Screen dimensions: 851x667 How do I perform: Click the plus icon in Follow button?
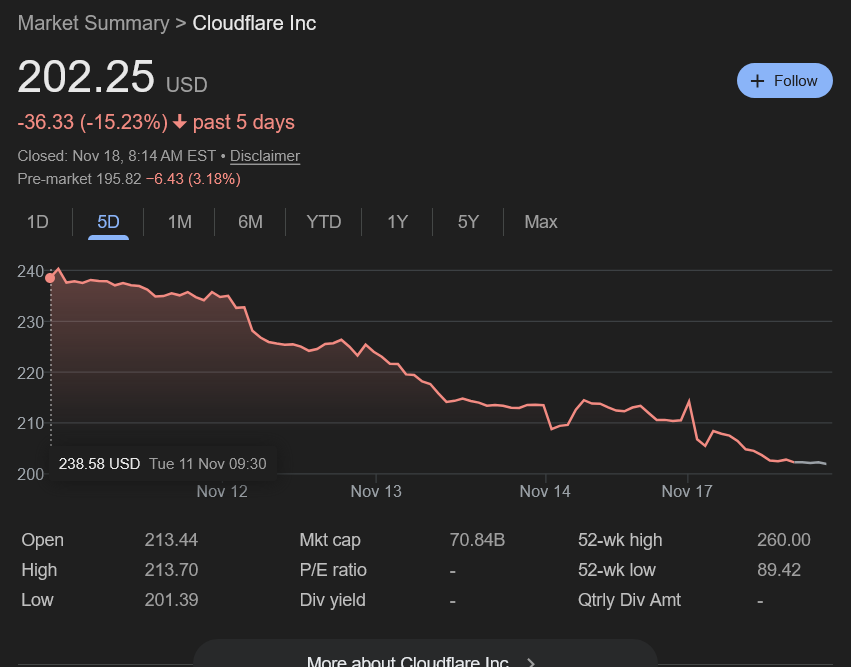[757, 81]
